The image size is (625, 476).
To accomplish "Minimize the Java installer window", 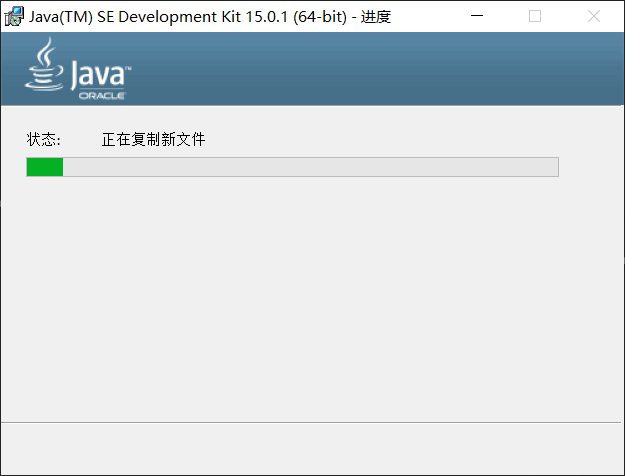I will coord(477,16).
